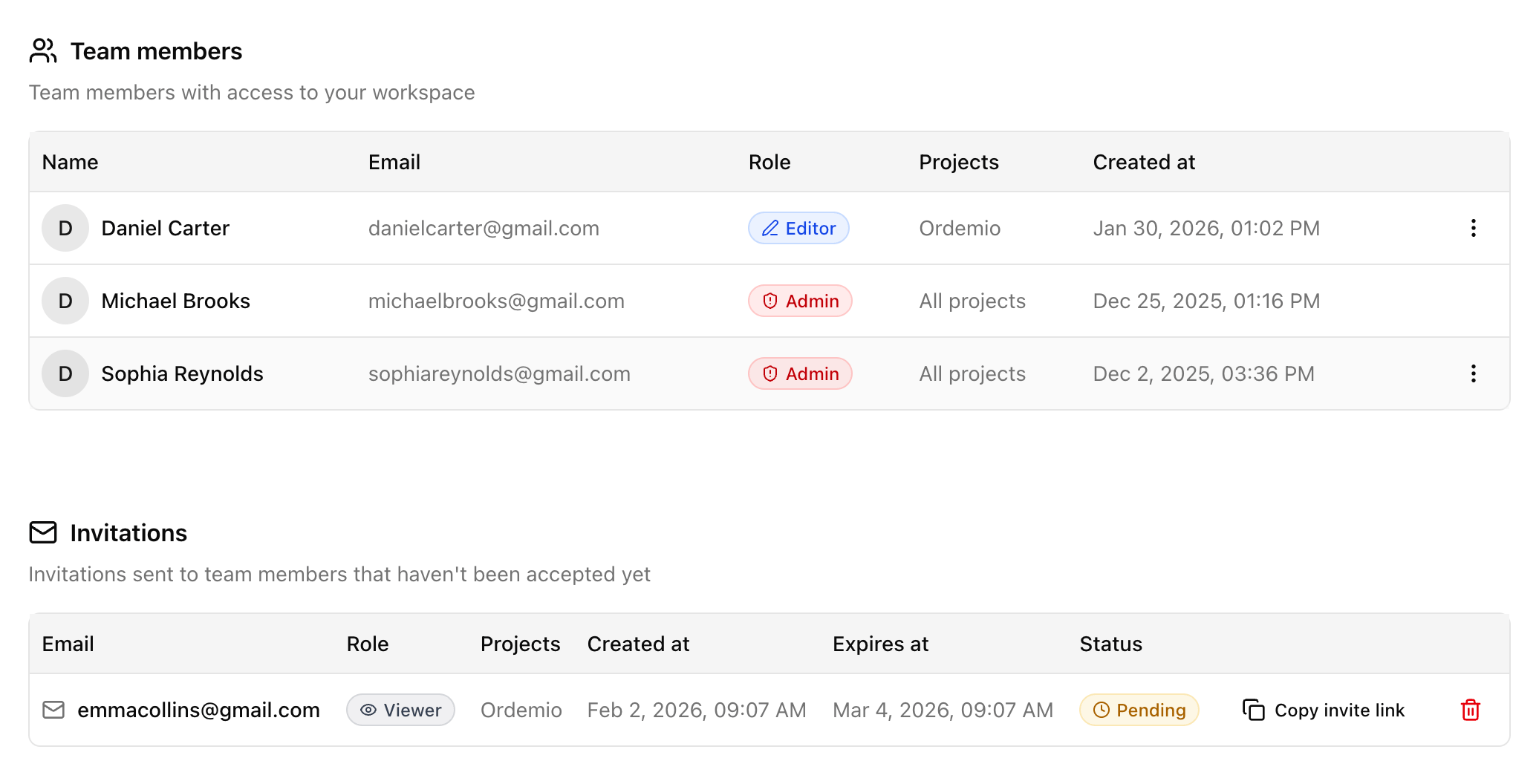Delete the emmacollins@gmail.com invitation
The width and height of the screenshot is (1539, 784).
tap(1471, 710)
